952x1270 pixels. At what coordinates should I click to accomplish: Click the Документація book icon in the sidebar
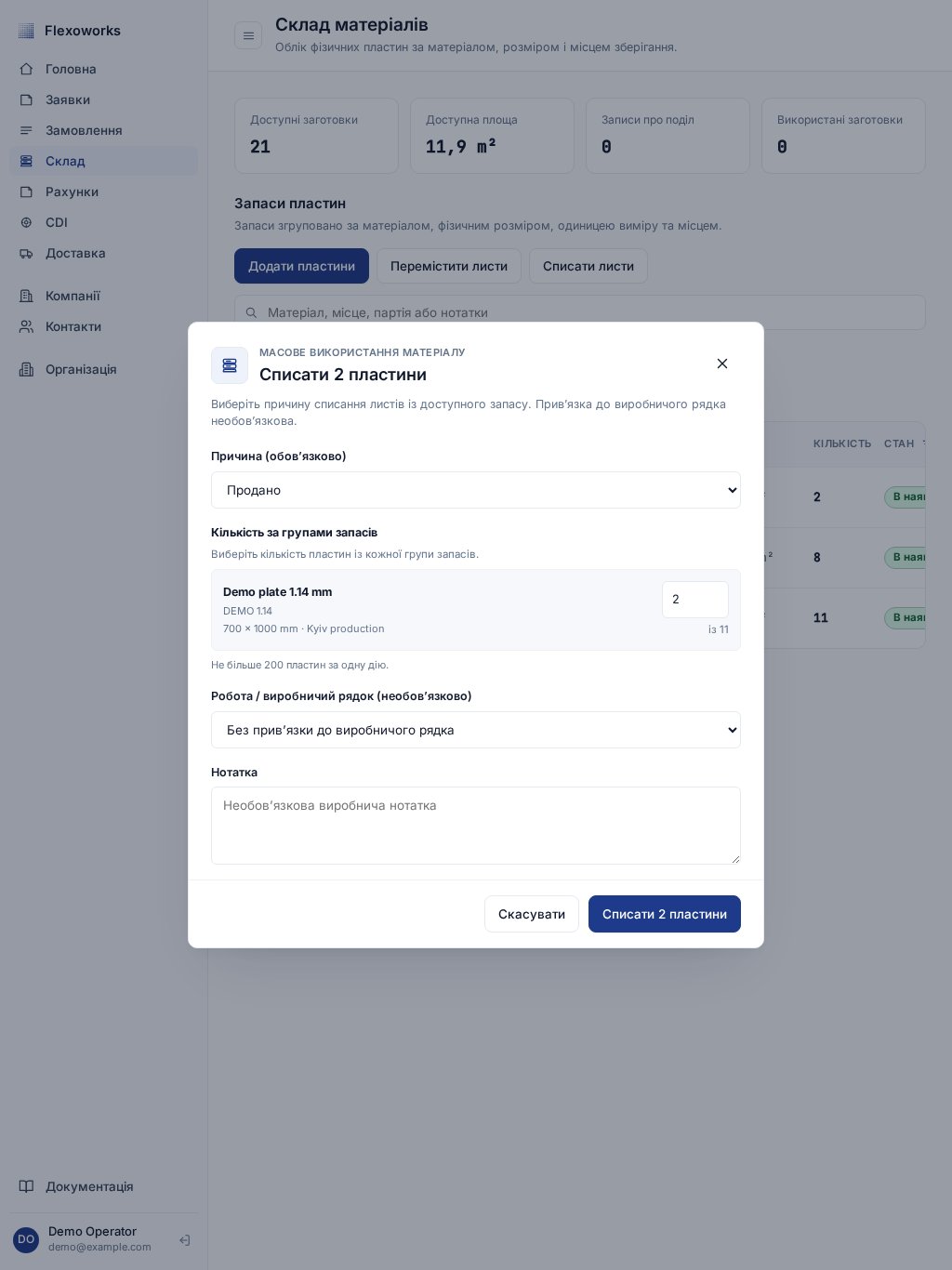[27, 1186]
